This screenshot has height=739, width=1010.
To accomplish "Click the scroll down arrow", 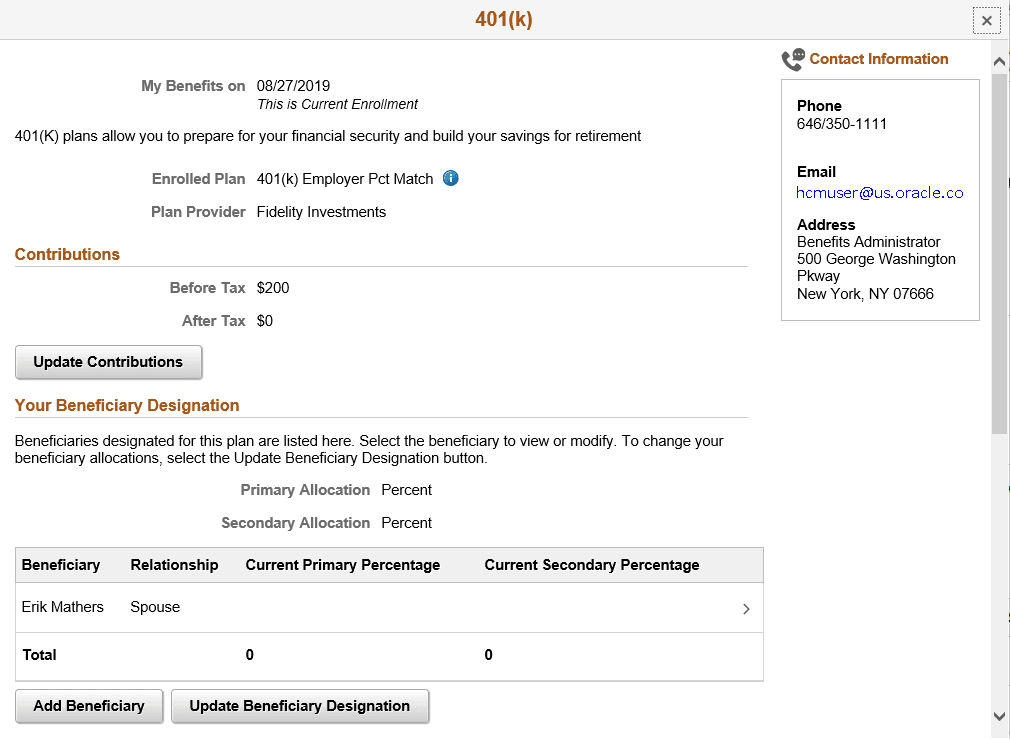I will [999, 716].
